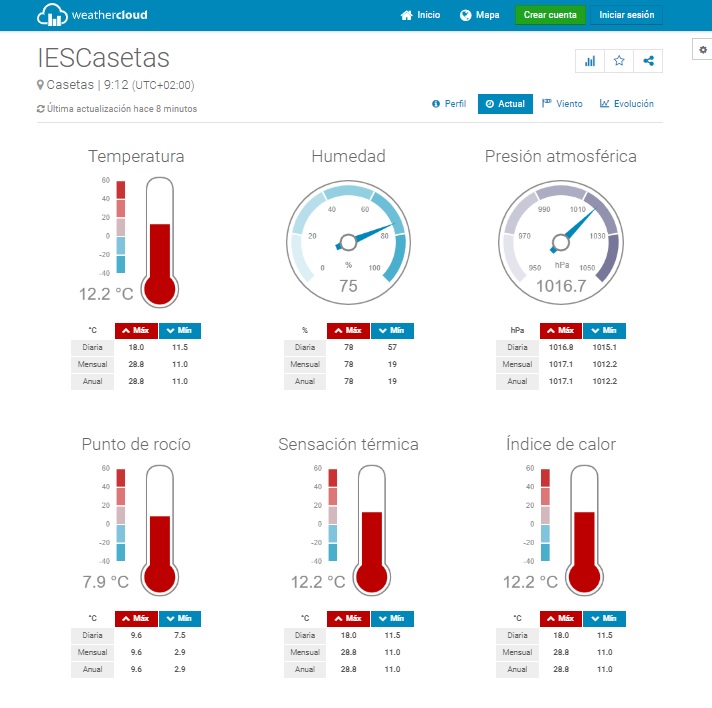The image size is (712, 708).
Task: Click the Punto de rocío Máx header
Action: (x=136, y=618)
